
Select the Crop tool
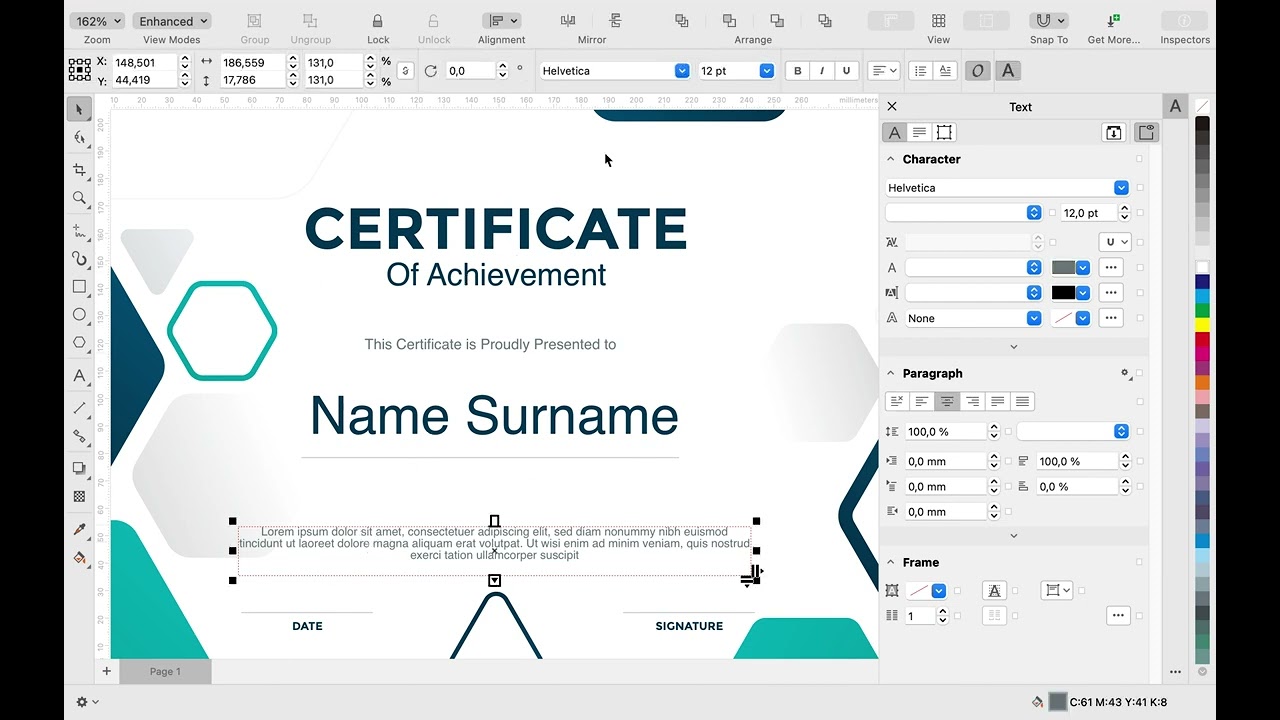(79, 169)
